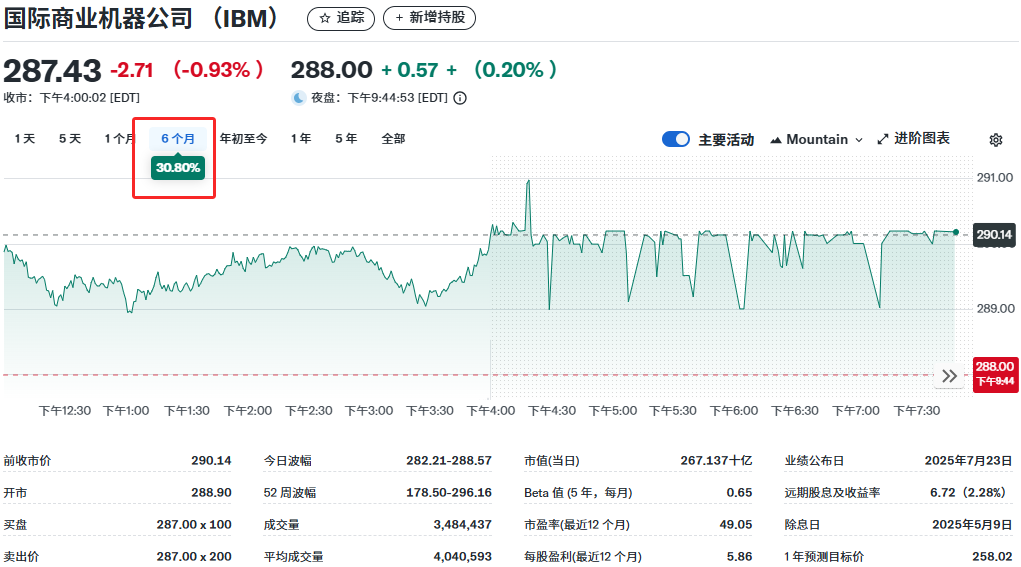Click the 1年预测目标价 value 258.02
This screenshot has height=567, width=1021.
992,557
